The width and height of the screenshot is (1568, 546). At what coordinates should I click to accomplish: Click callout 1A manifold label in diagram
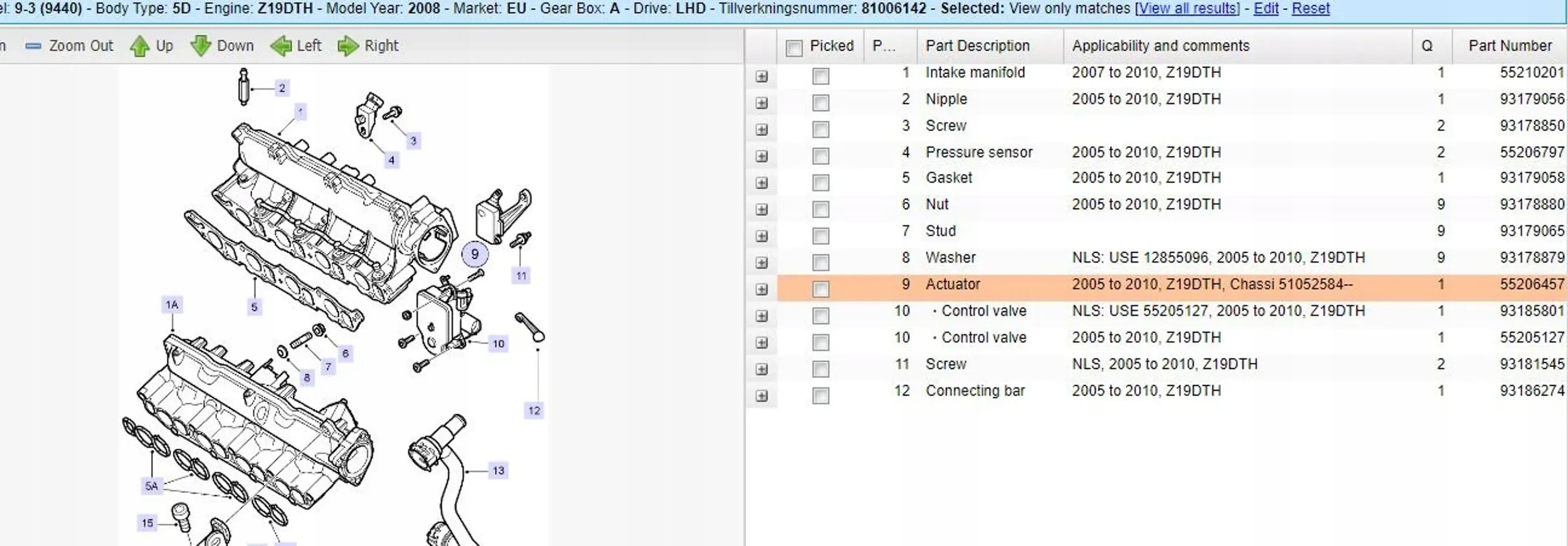pyautogui.click(x=172, y=305)
